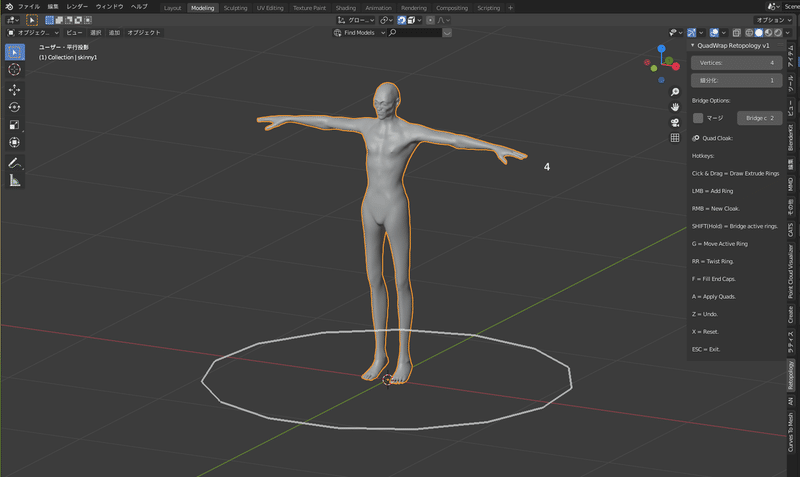The image size is (800, 477).
Task: Open the ヘルプ menu
Action: coord(139,7)
